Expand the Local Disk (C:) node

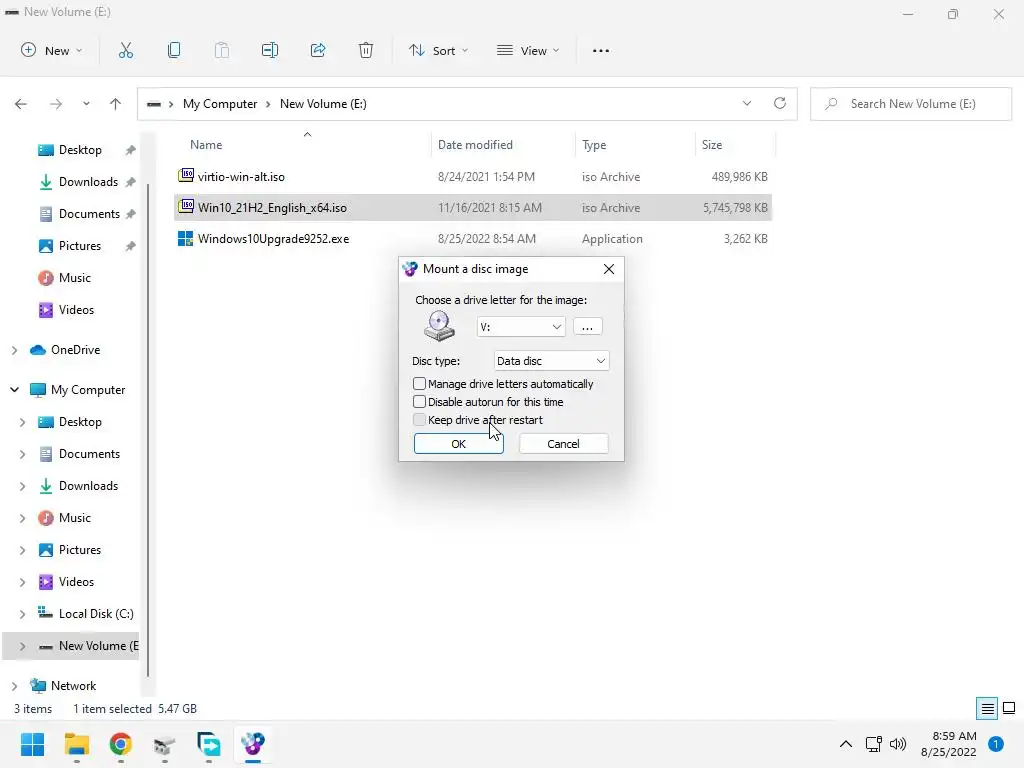pos(22,614)
